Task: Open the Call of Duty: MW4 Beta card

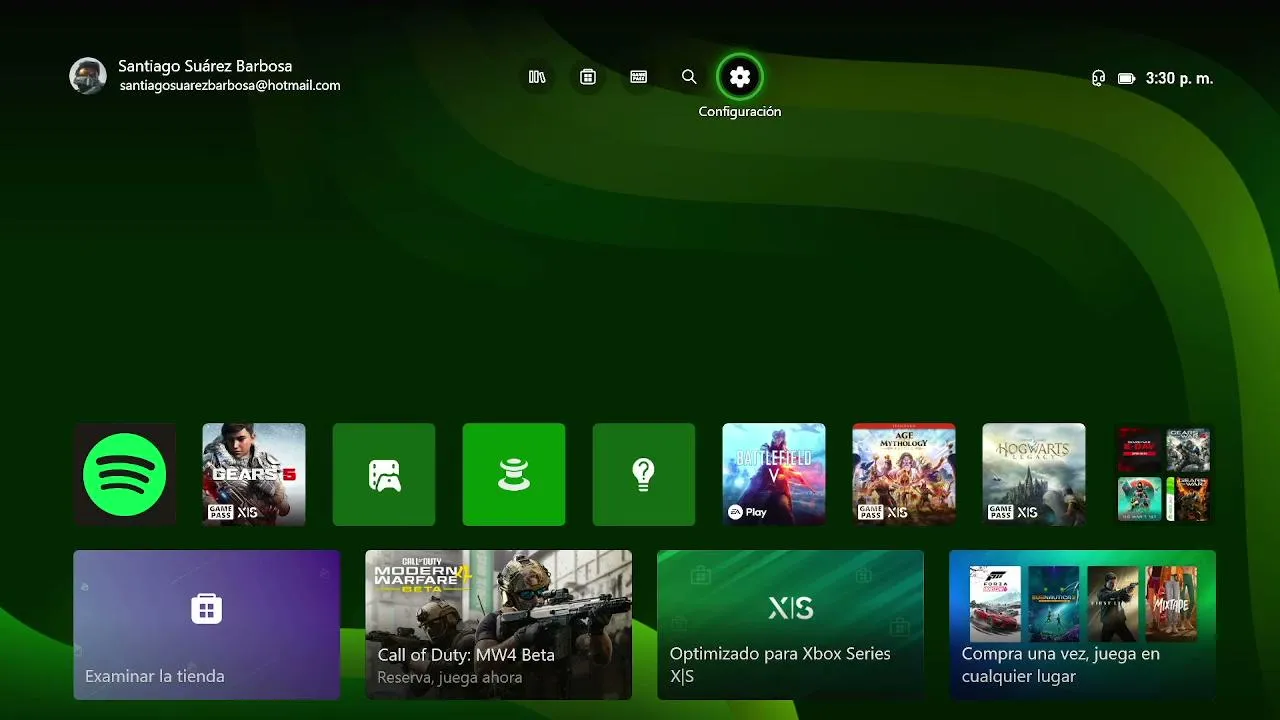Action: point(498,625)
